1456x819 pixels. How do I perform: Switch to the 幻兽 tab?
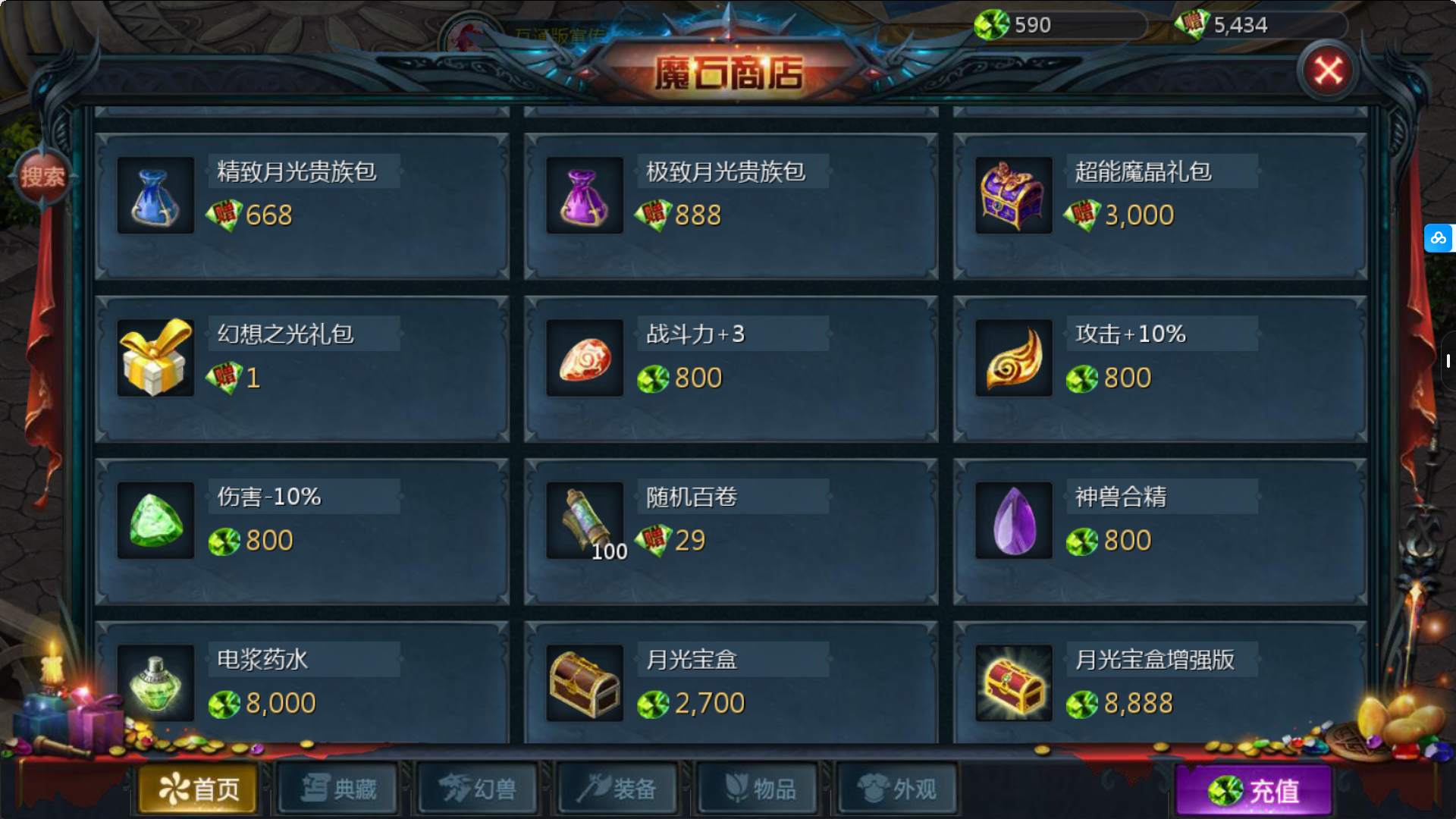(x=478, y=789)
